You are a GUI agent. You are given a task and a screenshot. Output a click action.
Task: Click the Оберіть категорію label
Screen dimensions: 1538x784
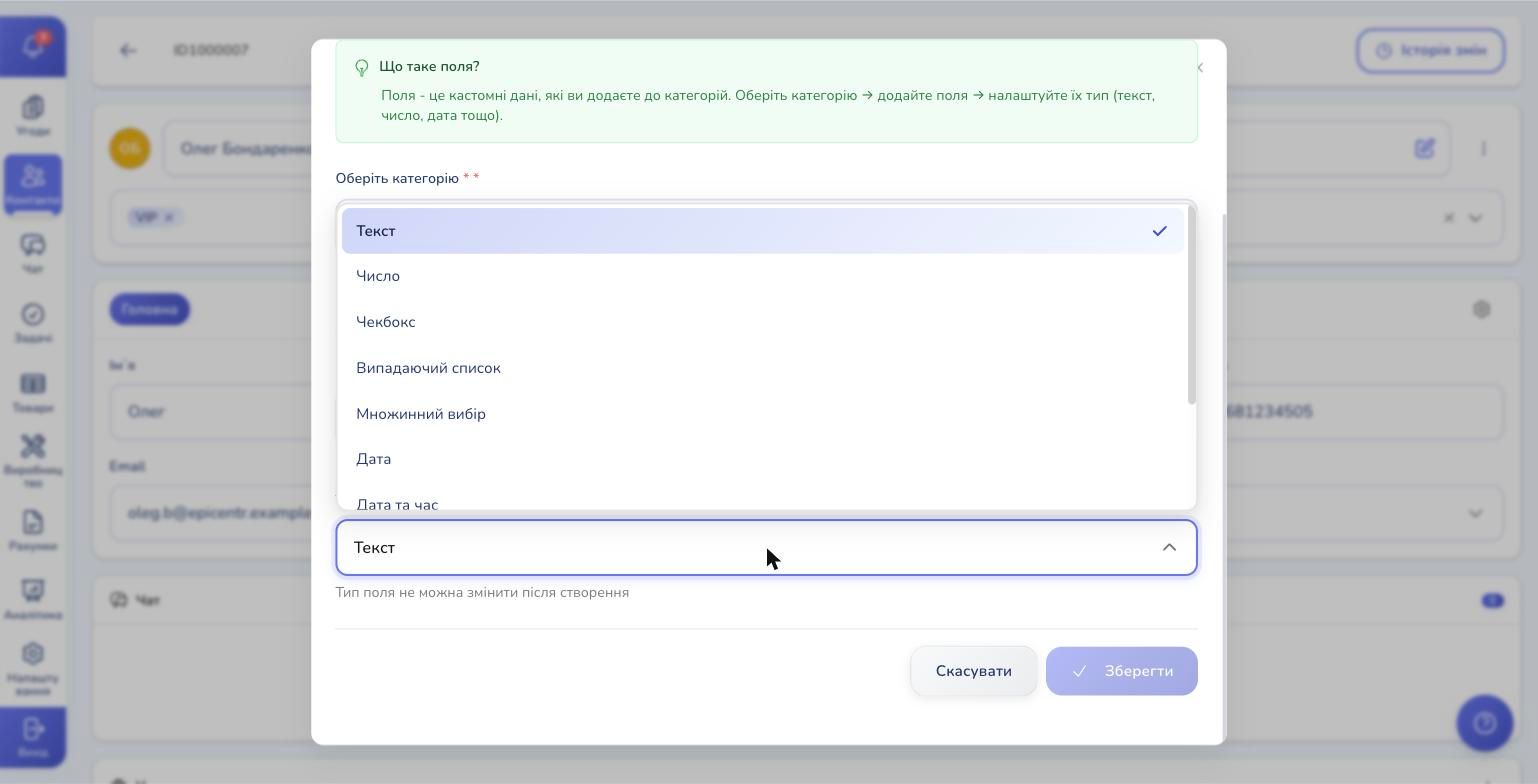coord(397,178)
